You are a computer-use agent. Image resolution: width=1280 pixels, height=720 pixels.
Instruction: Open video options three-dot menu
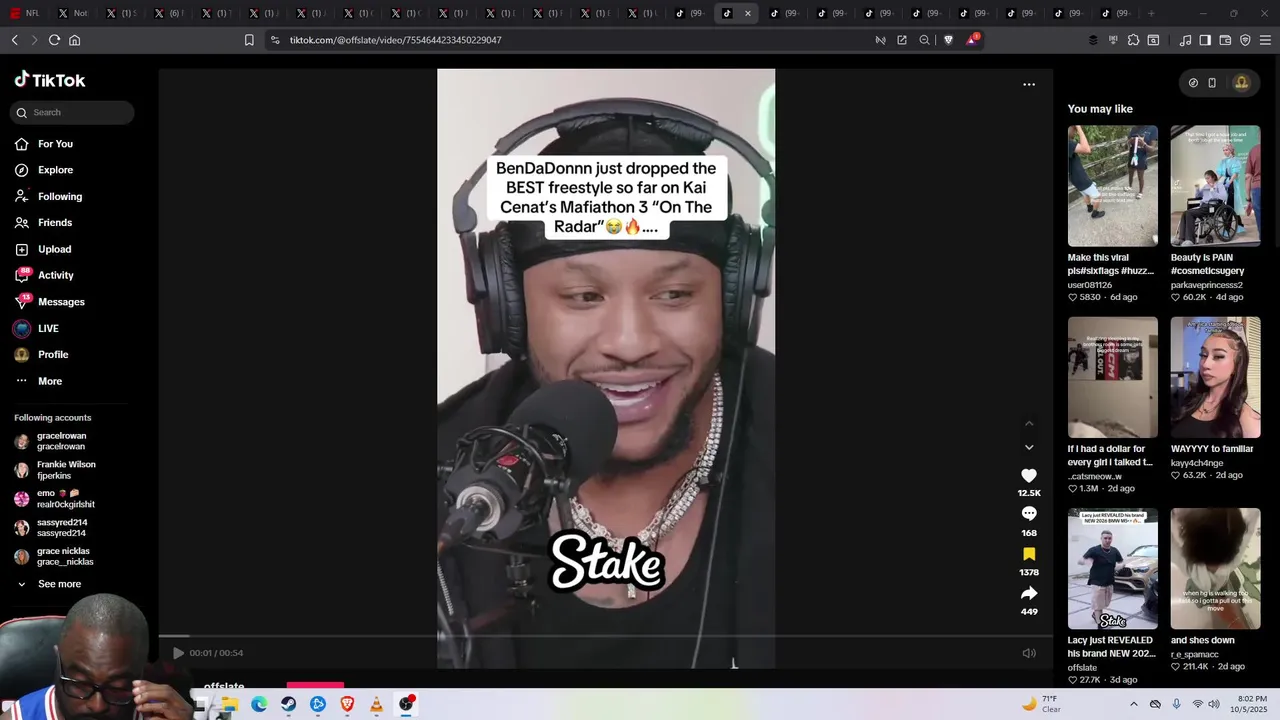(x=1029, y=84)
